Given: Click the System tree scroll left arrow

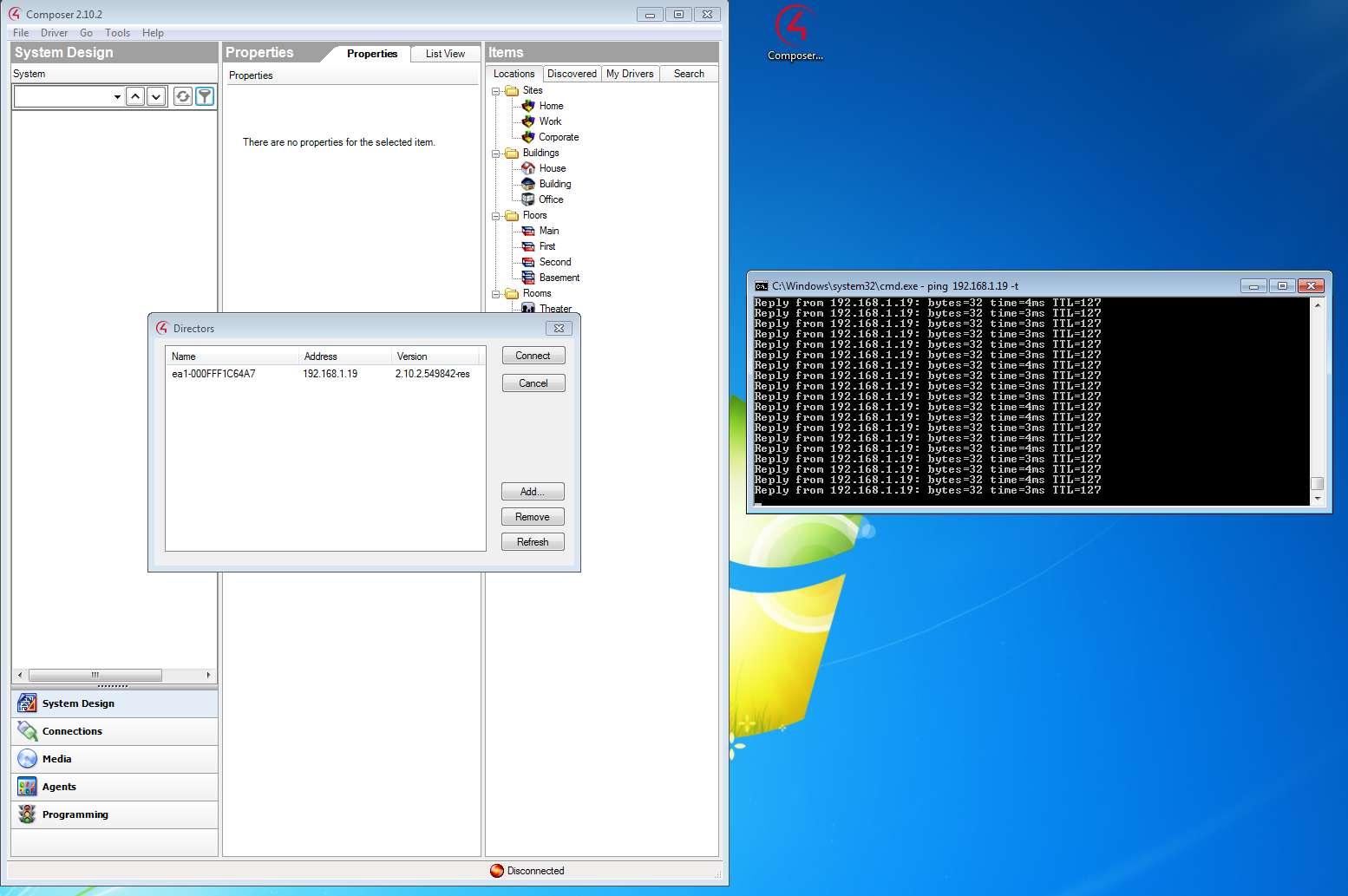Looking at the screenshot, I should point(20,675).
